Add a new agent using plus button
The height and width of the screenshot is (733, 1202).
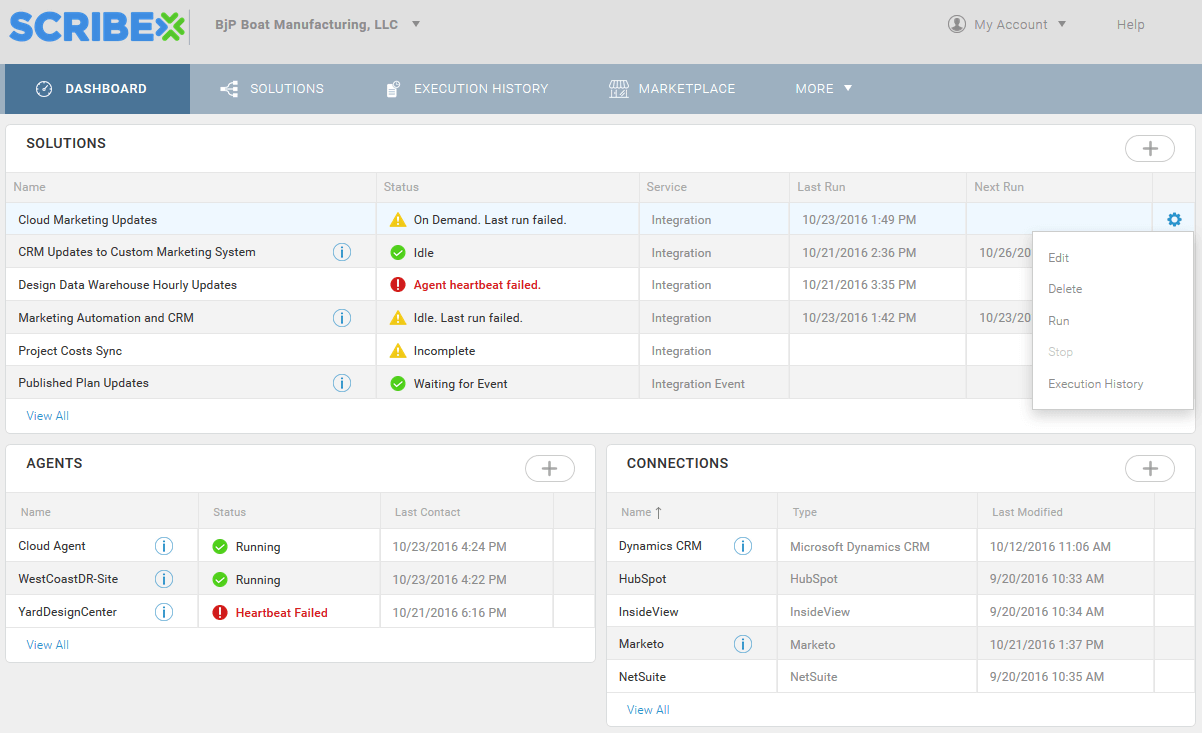tap(550, 468)
